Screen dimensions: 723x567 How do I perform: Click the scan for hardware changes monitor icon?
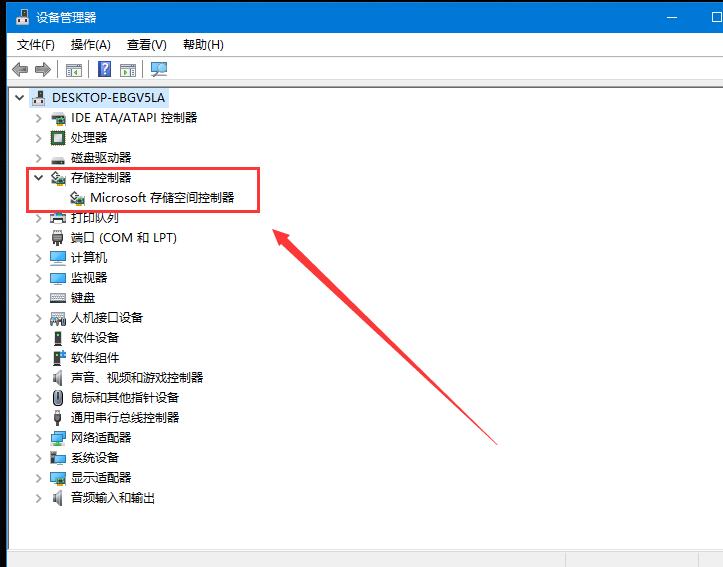pyautogui.click(x=159, y=69)
